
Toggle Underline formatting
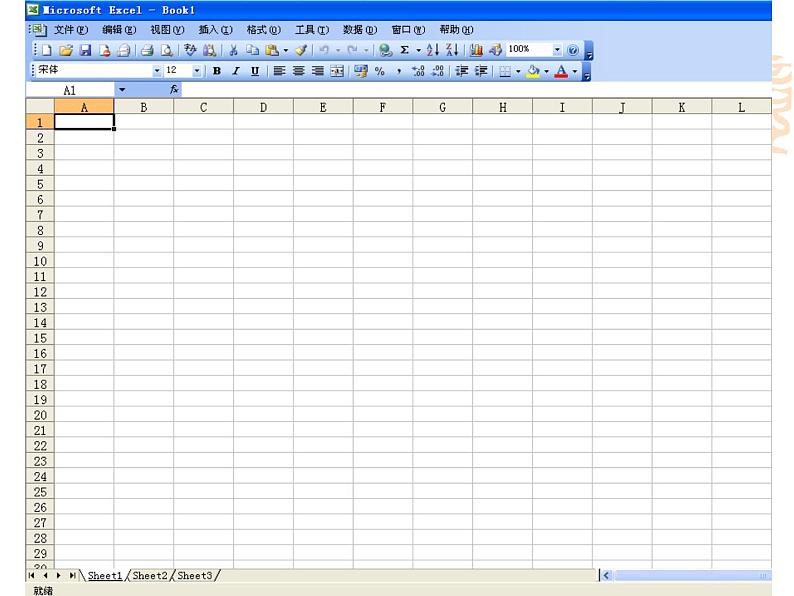tap(255, 71)
